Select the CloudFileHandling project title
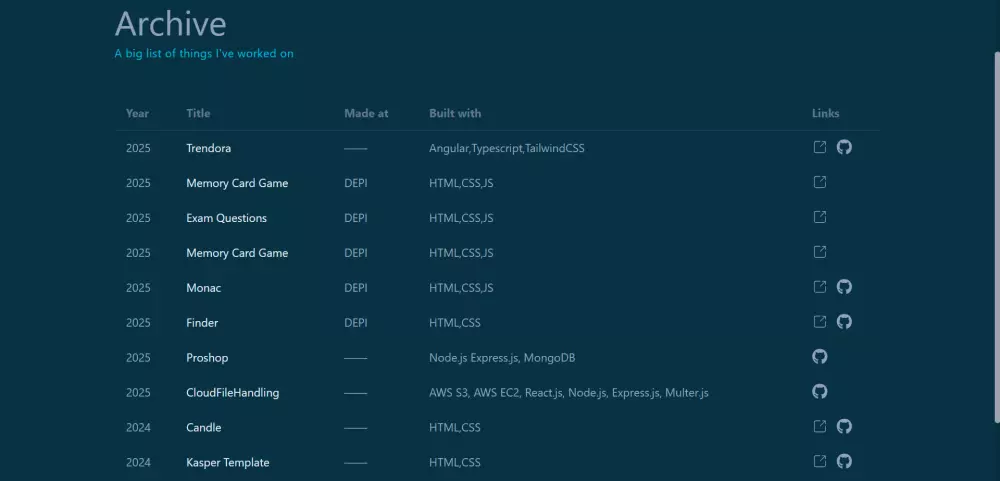Image resolution: width=1000 pixels, height=481 pixels. click(x=232, y=393)
